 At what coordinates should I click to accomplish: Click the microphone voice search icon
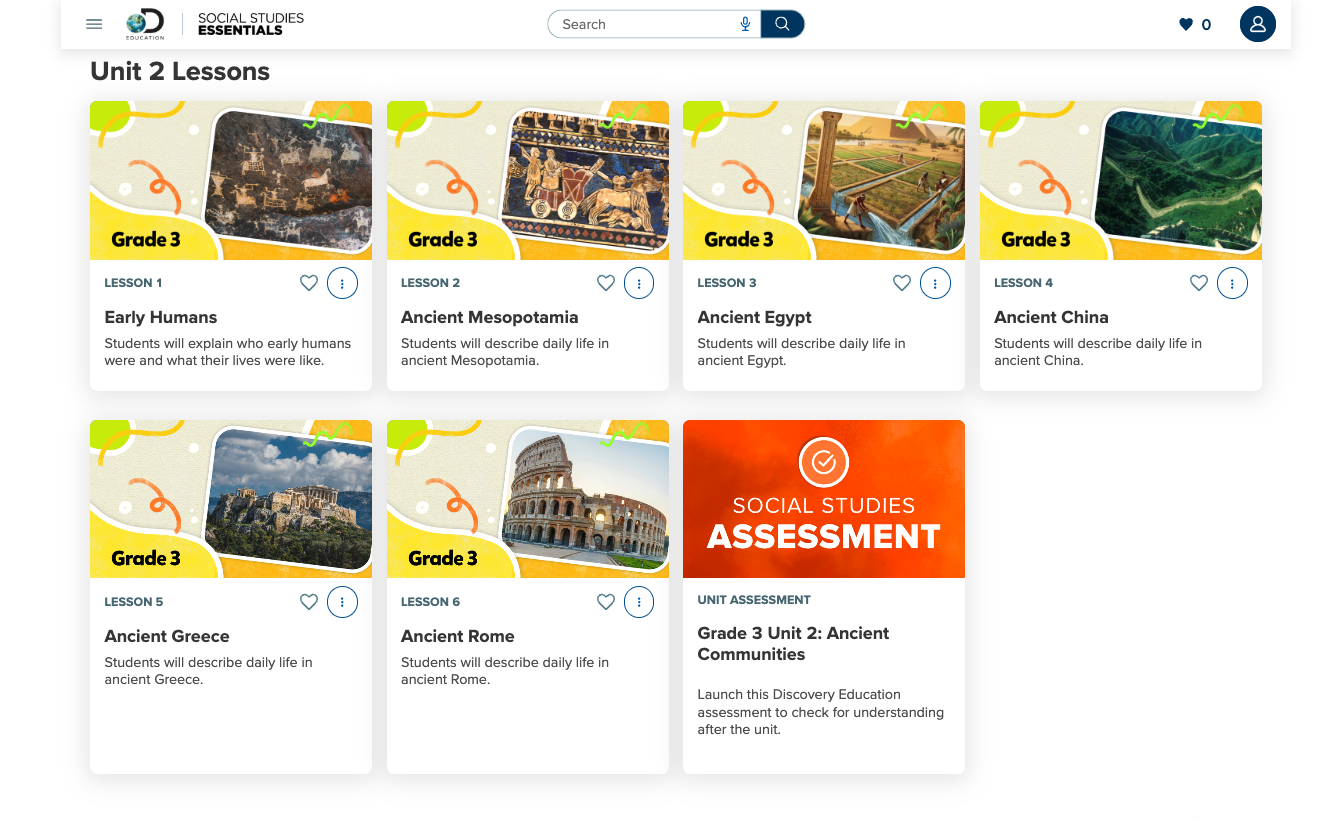(745, 24)
